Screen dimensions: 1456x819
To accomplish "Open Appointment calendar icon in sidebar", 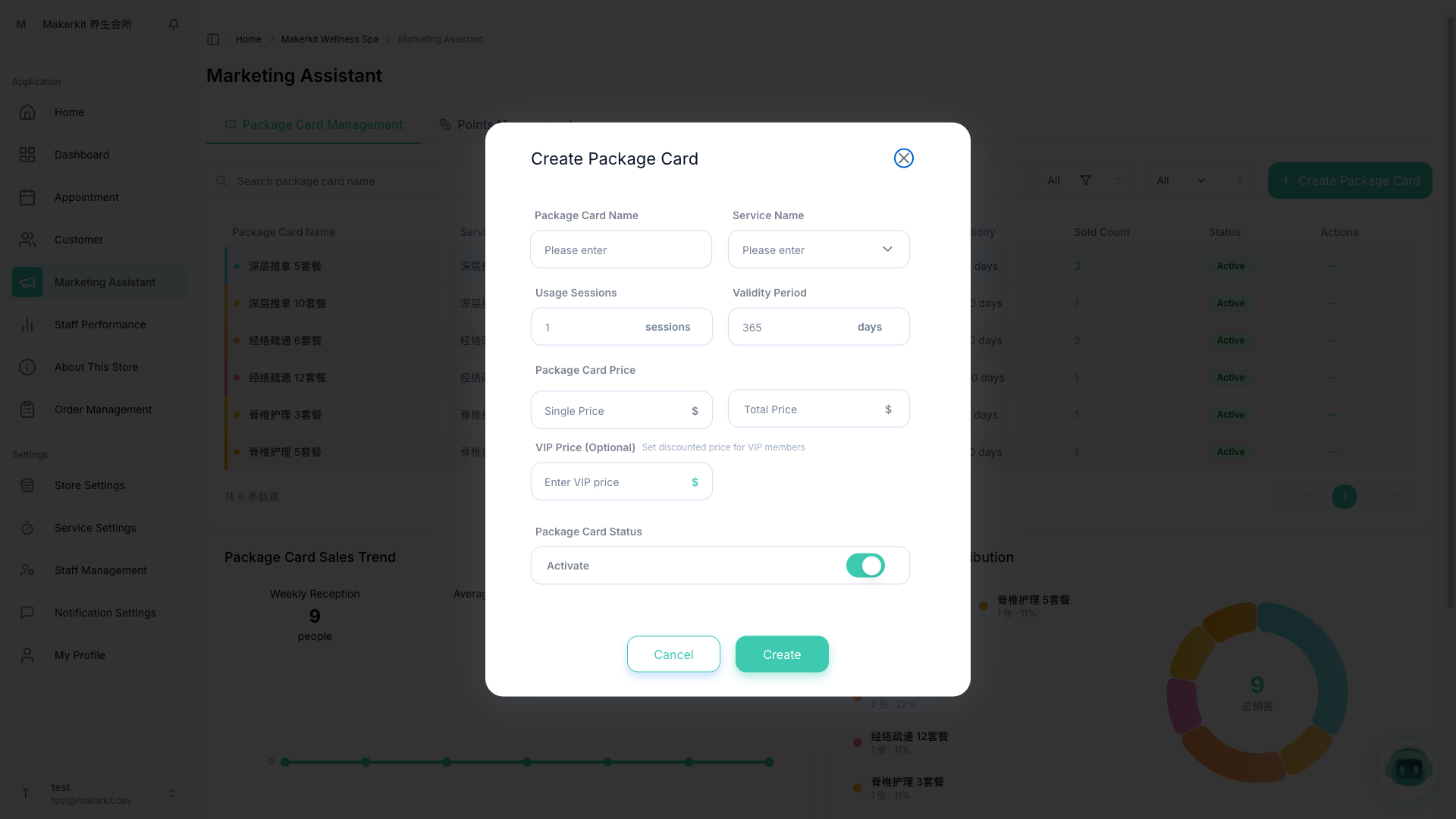I will point(27,197).
